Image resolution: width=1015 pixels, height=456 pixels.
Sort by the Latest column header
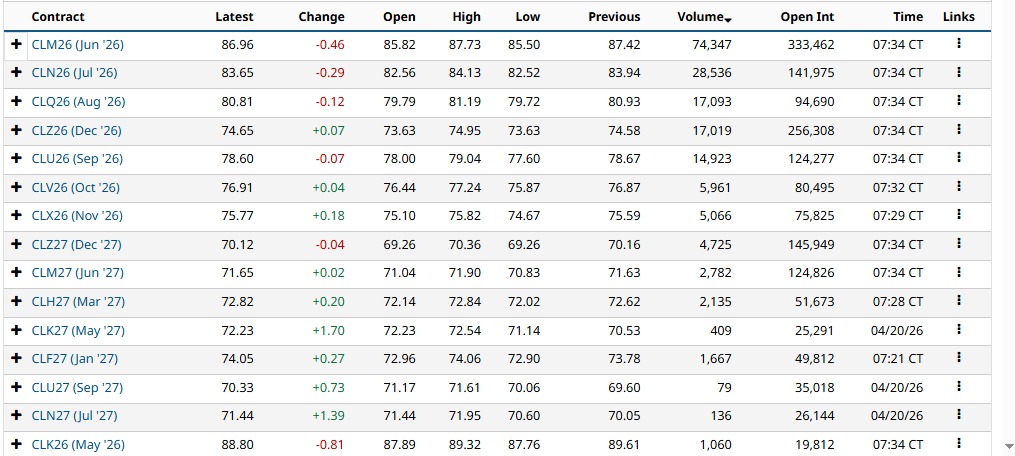[x=234, y=17]
